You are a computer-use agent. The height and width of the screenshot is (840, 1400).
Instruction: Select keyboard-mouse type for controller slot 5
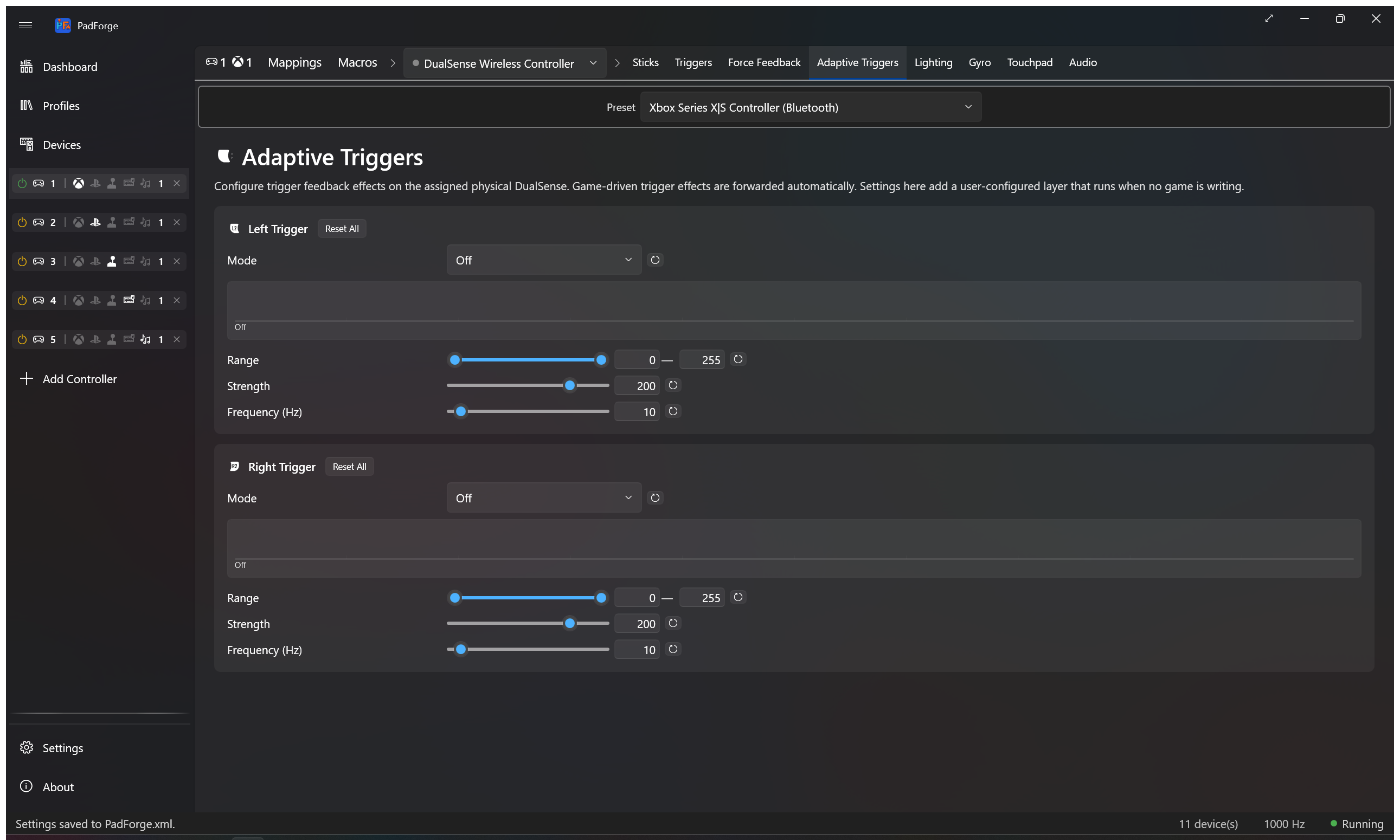point(129,340)
